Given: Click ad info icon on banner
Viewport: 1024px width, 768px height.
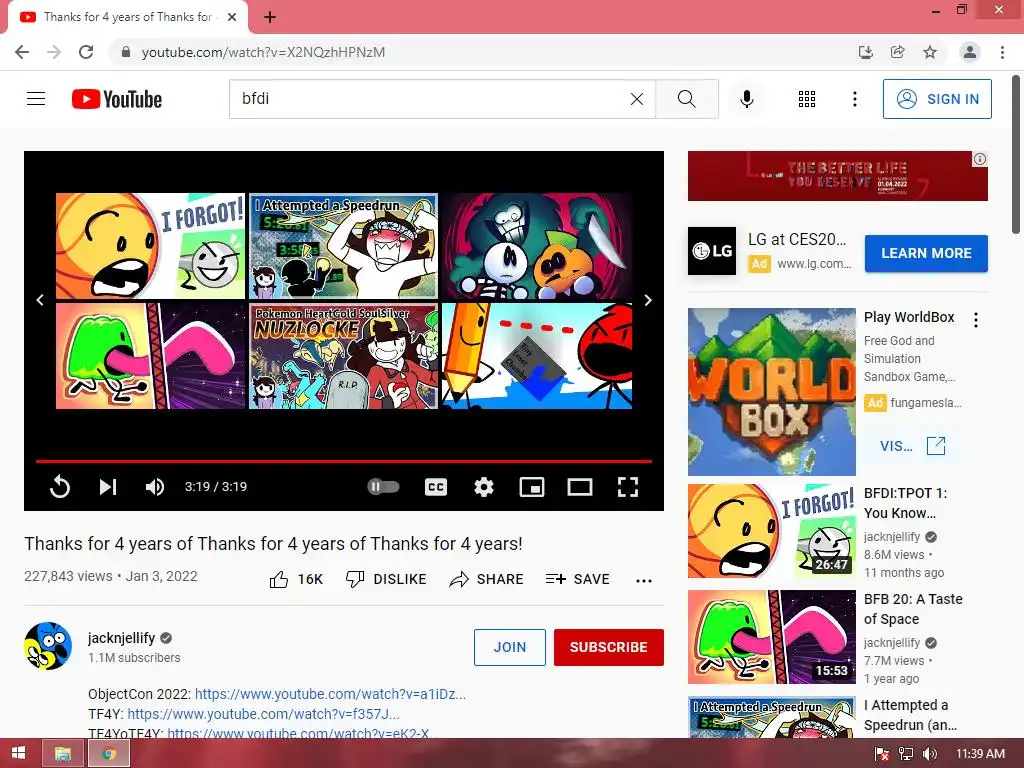Looking at the screenshot, I should [980, 159].
